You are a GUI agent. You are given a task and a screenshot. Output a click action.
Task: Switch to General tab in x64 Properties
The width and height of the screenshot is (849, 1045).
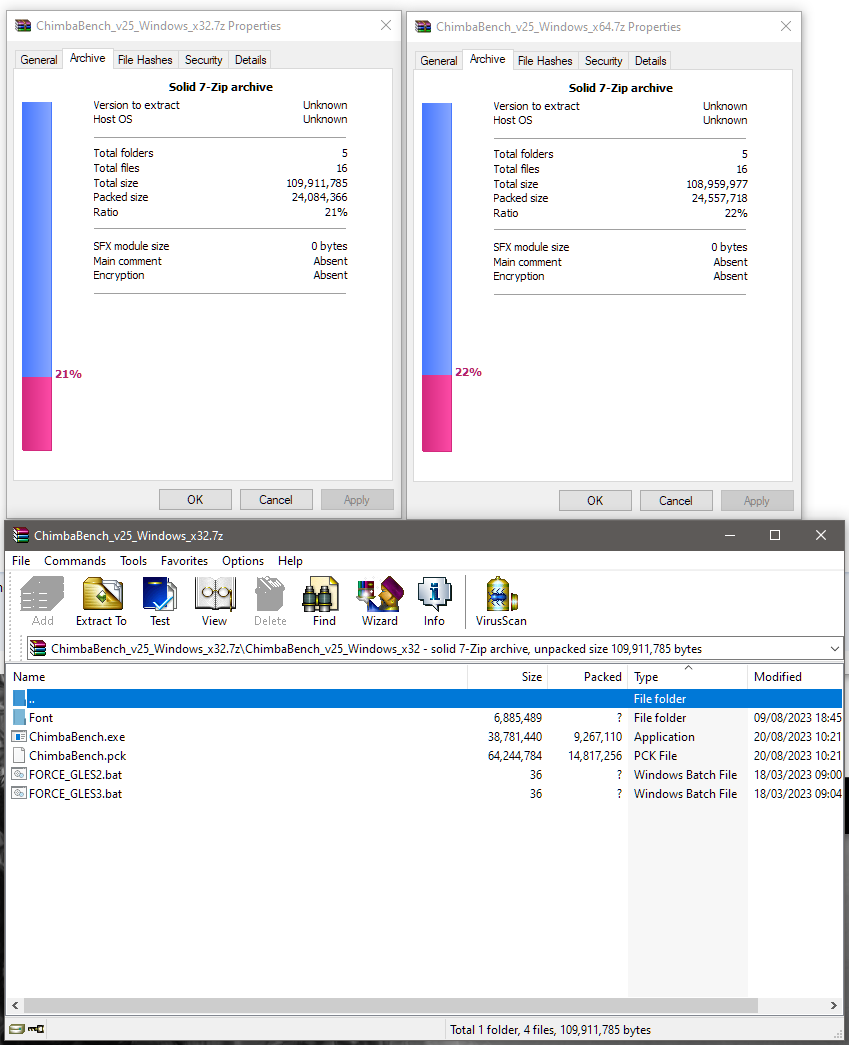pyautogui.click(x=438, y=61)
